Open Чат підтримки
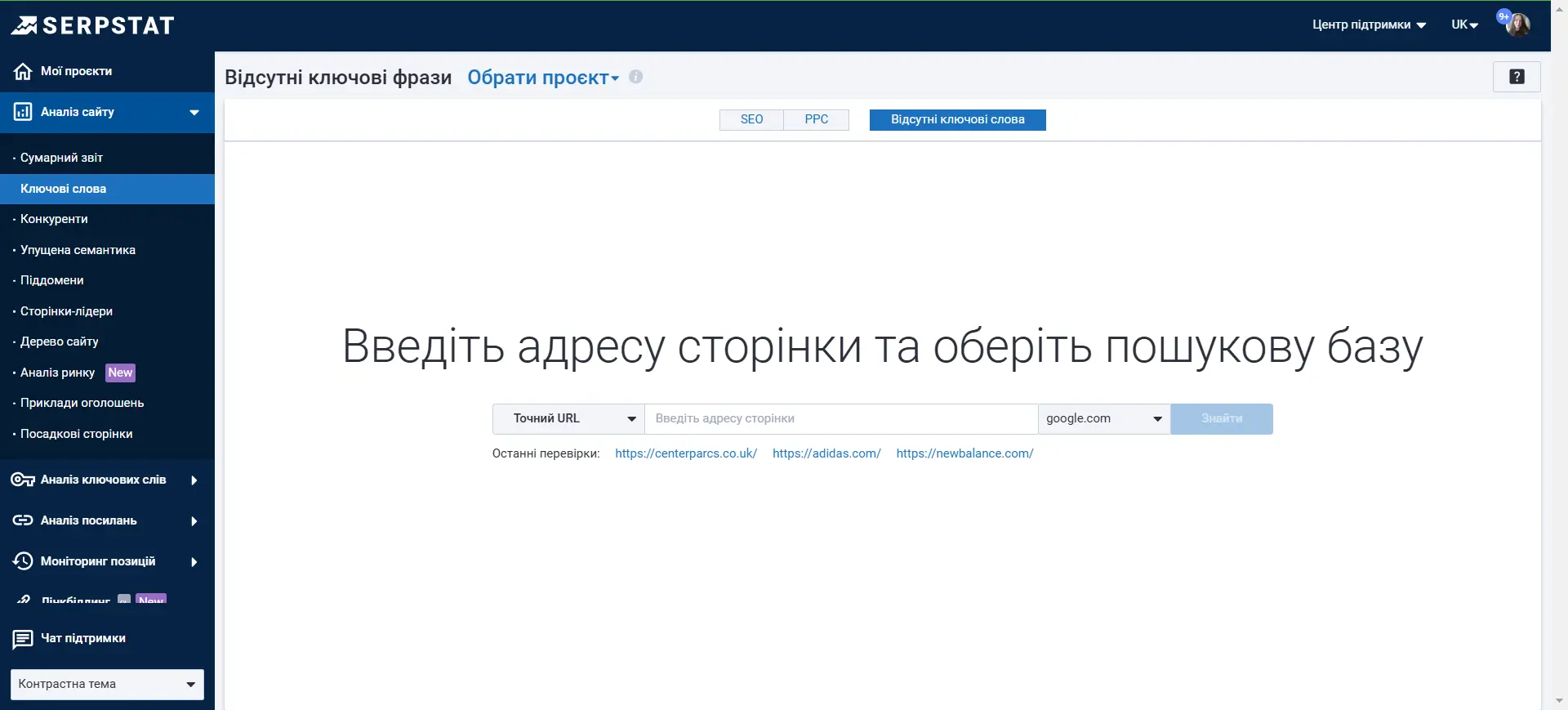Viewport: 1568px width, 710px height. (x=82, y=638)
